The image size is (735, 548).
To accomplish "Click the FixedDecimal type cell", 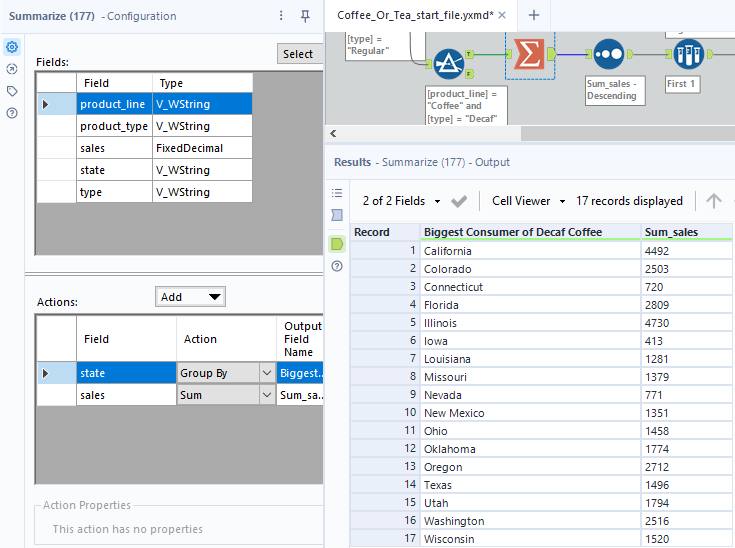I will tap(202, 148).
